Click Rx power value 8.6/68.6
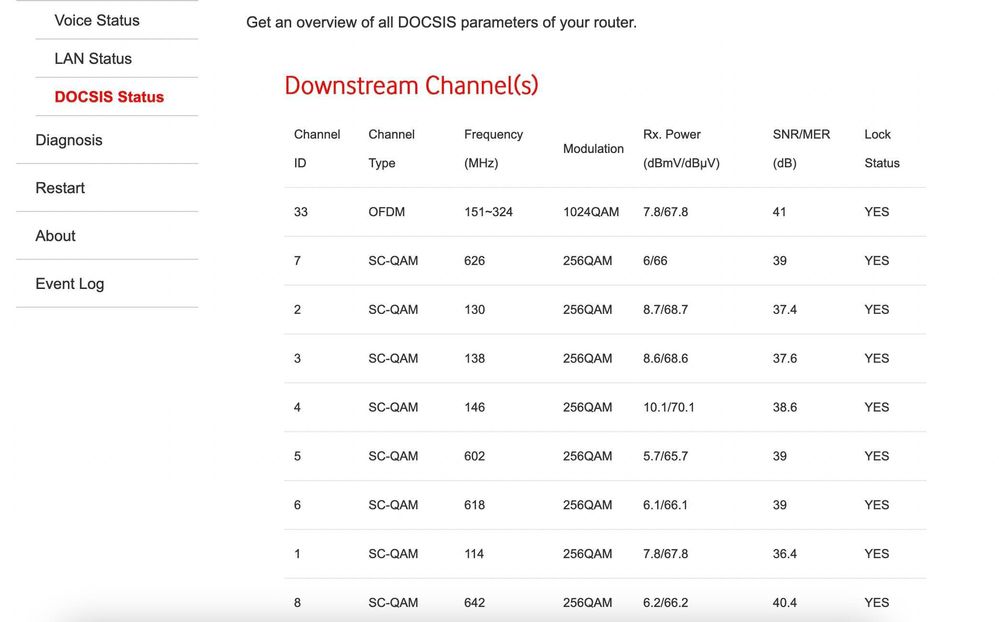This screenshot has height=622, width=999. click(x=665, y=358)
